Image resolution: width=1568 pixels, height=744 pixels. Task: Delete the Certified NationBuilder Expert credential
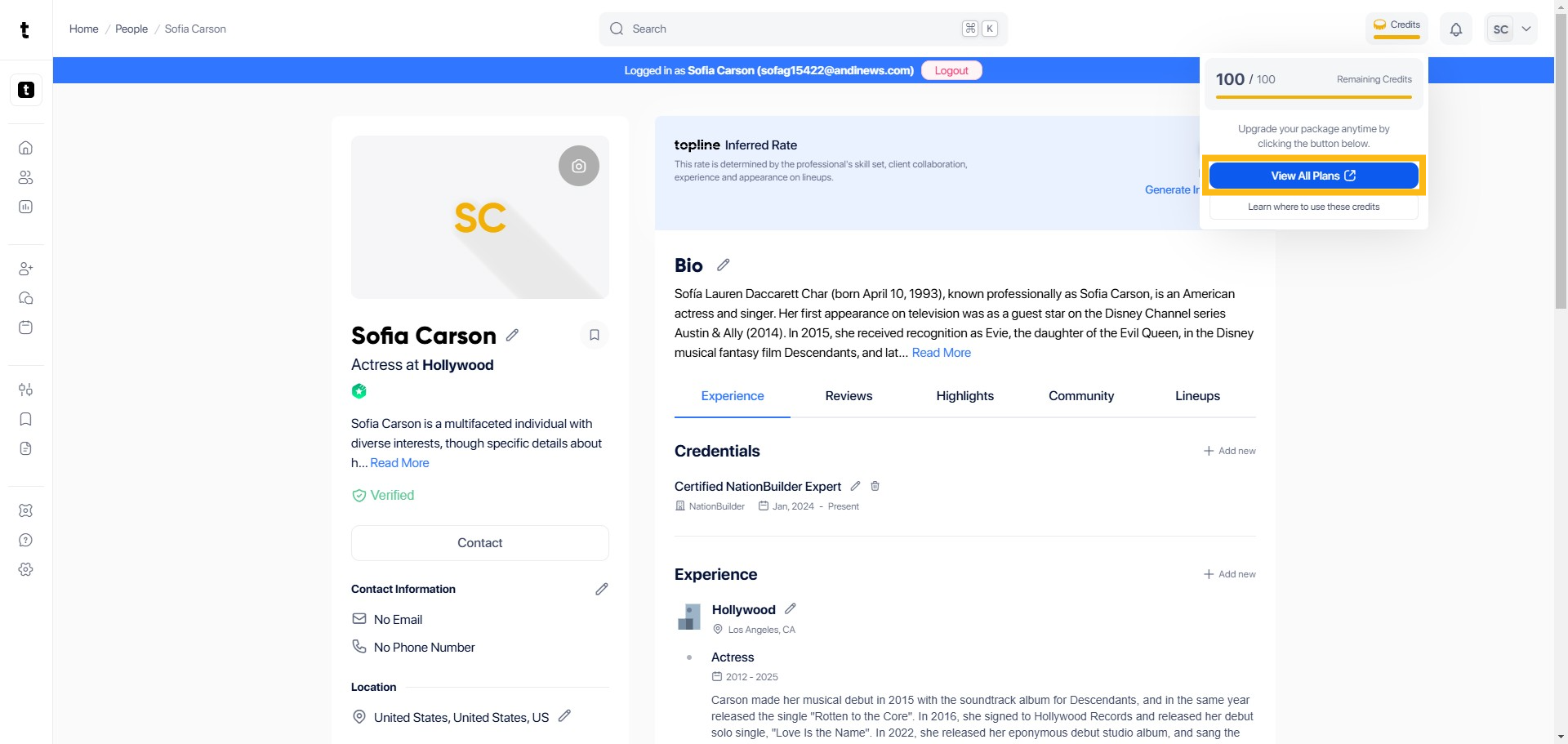875,486
